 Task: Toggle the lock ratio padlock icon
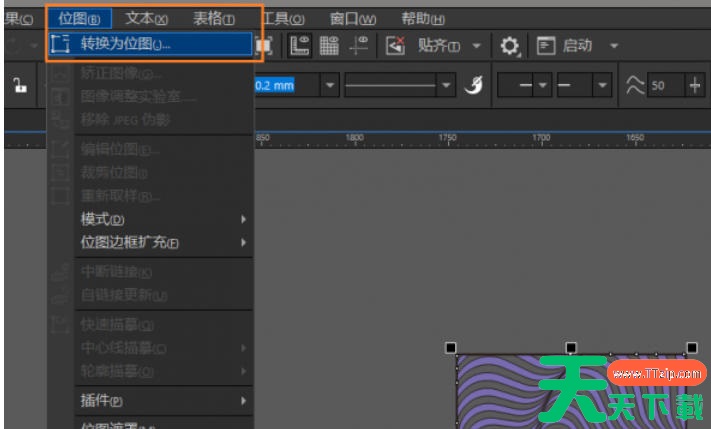(x=19, y=85)
